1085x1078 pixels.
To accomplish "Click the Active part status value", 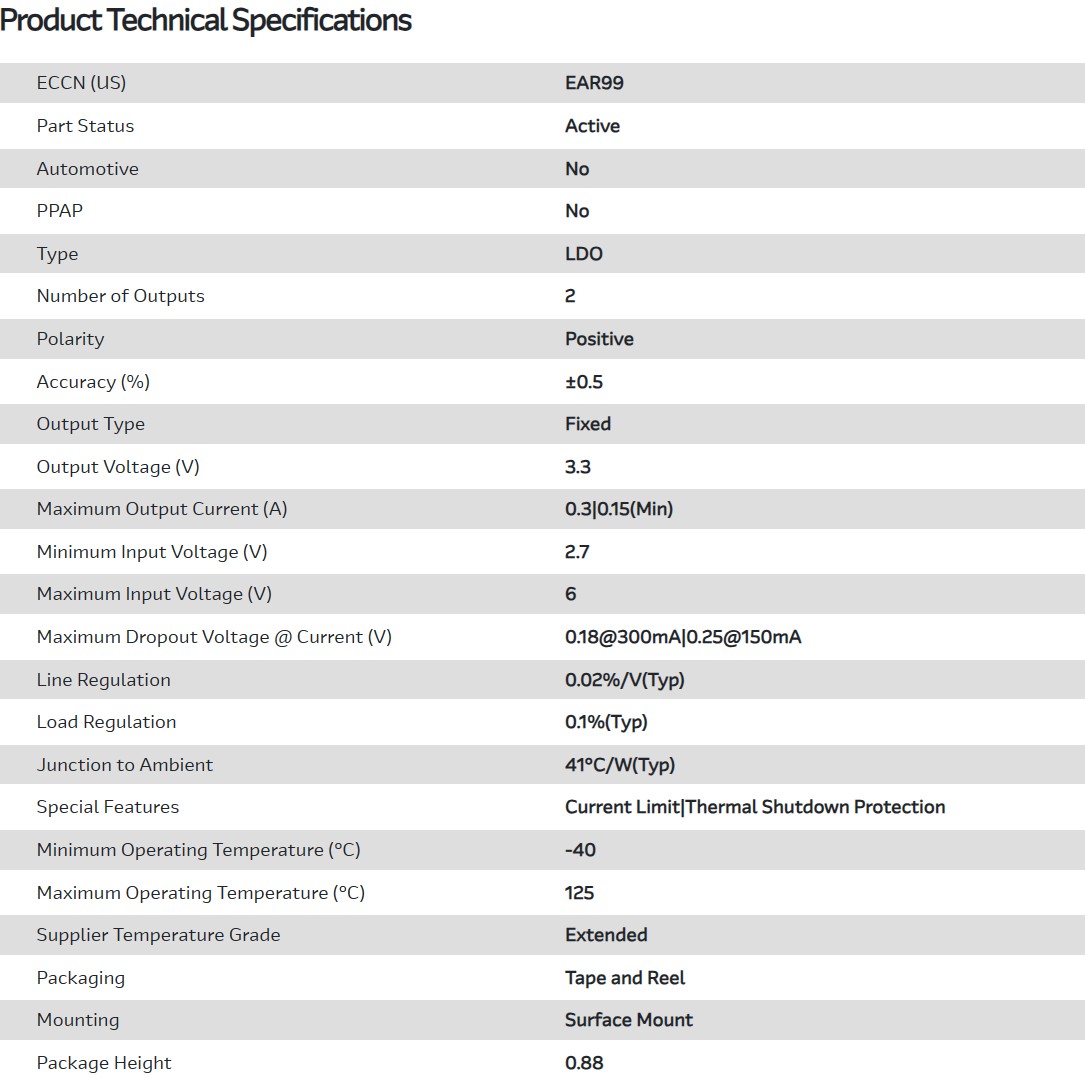I will (x=592, y=126).
